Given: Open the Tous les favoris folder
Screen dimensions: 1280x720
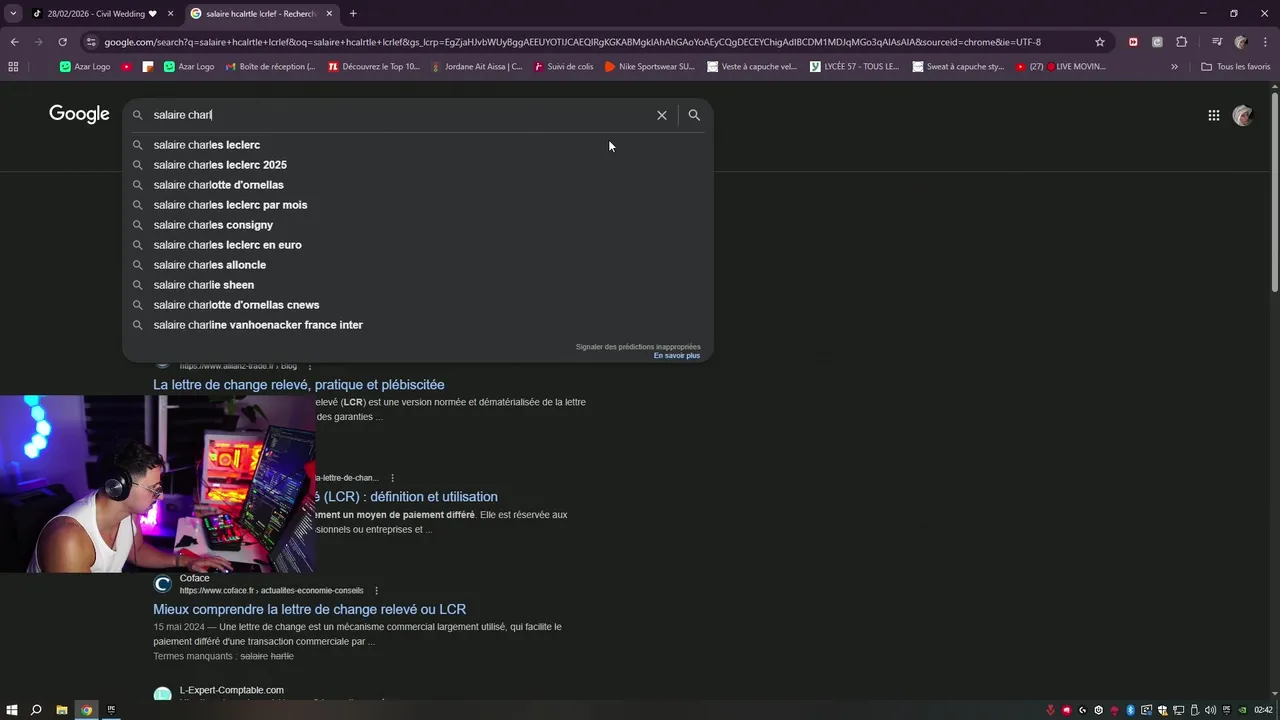Looking at the screenshot, I should [1235, 67].
